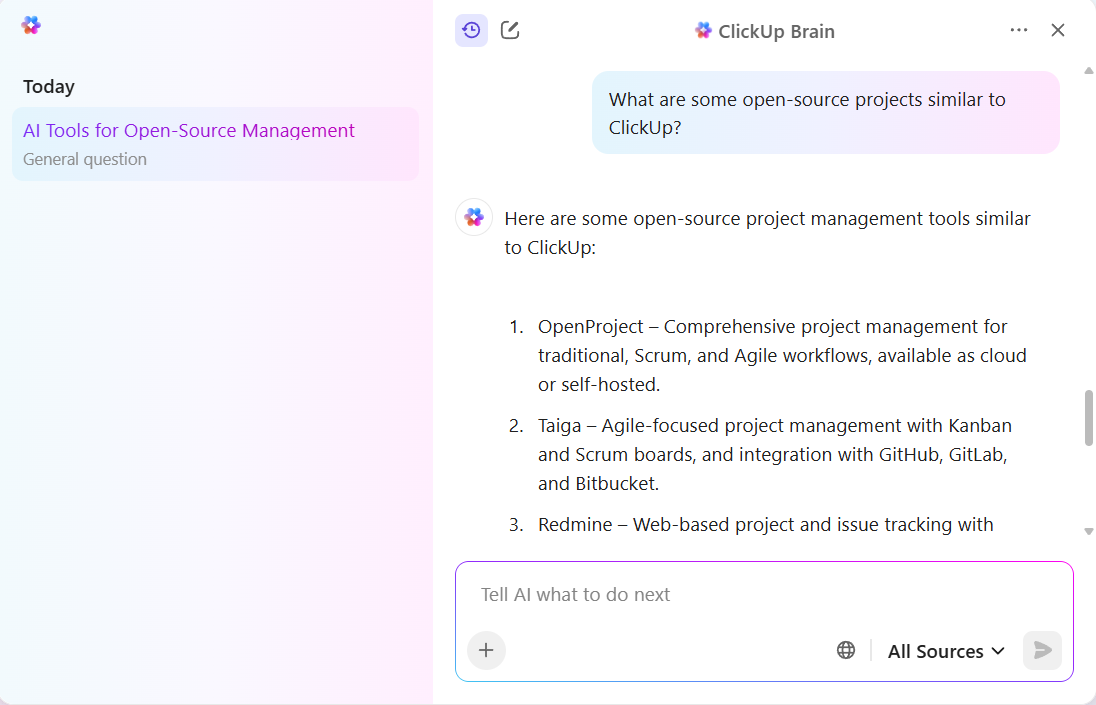Click the General question label
This screenshot has height=705, width=1096.
click(x=84, y=159)
